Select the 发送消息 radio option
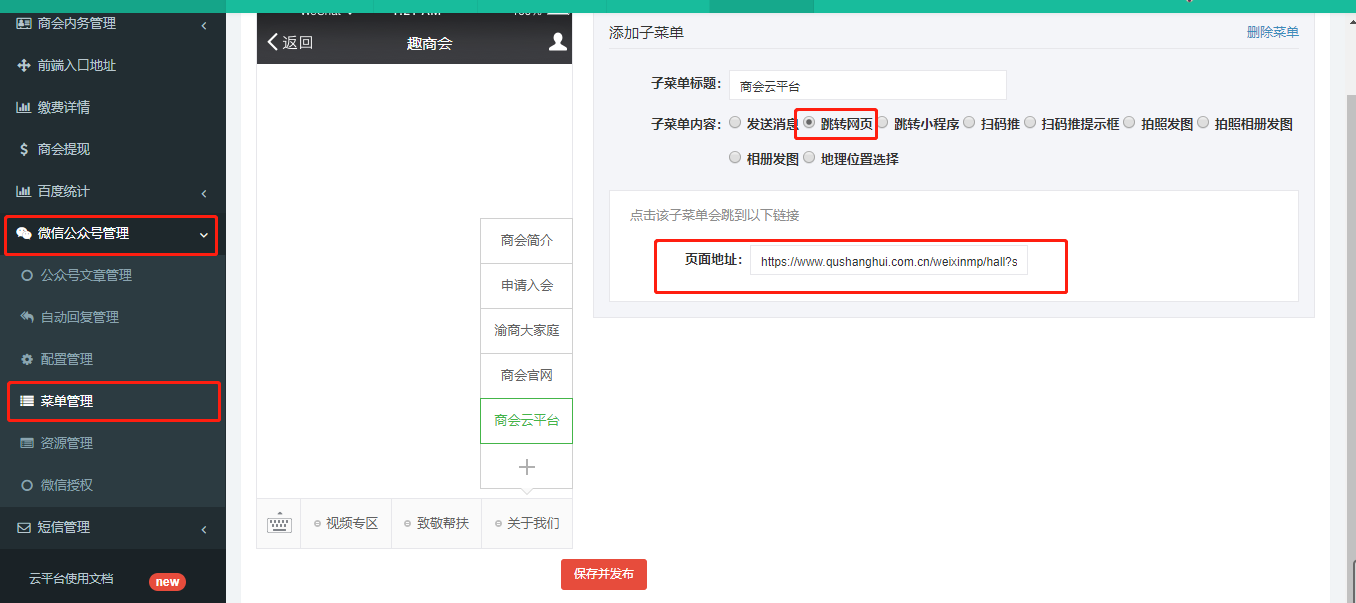 coord(736,123)
